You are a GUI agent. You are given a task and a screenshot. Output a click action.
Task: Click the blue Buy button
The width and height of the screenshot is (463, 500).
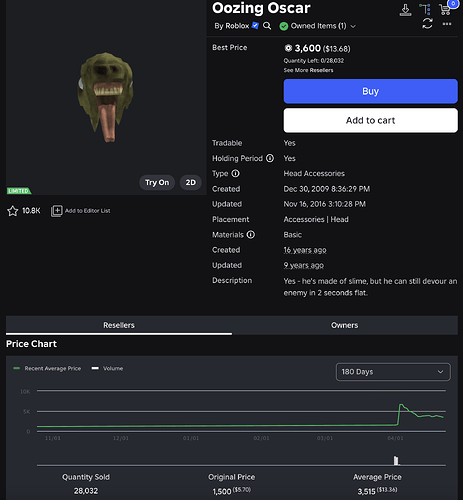click(x=371, y=91)
